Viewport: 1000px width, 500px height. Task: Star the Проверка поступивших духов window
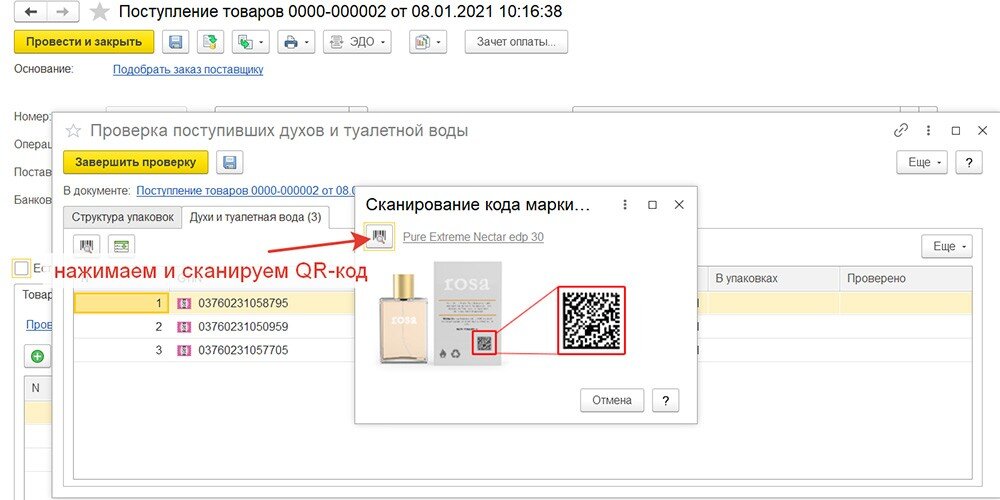(74, 131)
